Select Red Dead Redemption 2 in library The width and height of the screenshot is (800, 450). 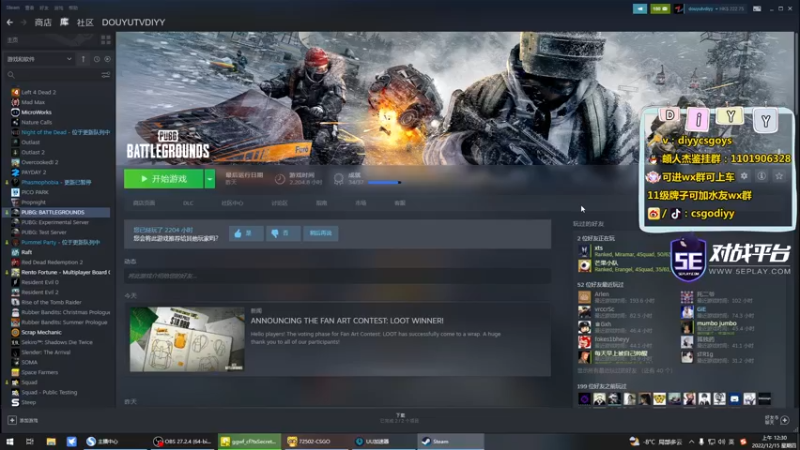(52, 262)
